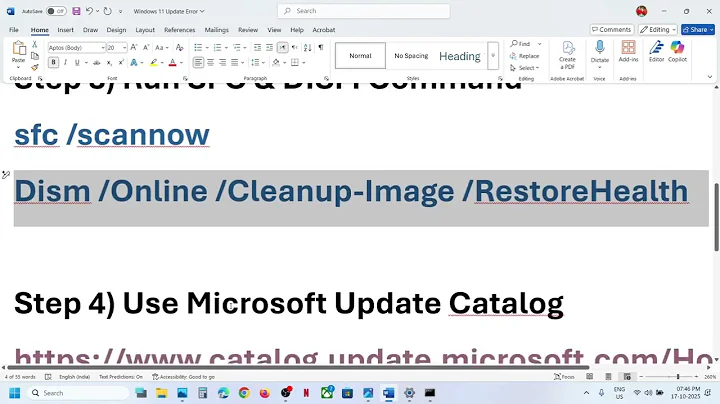Click the Share button
Viewport: 720px width, 404px height.
[698, 29]
